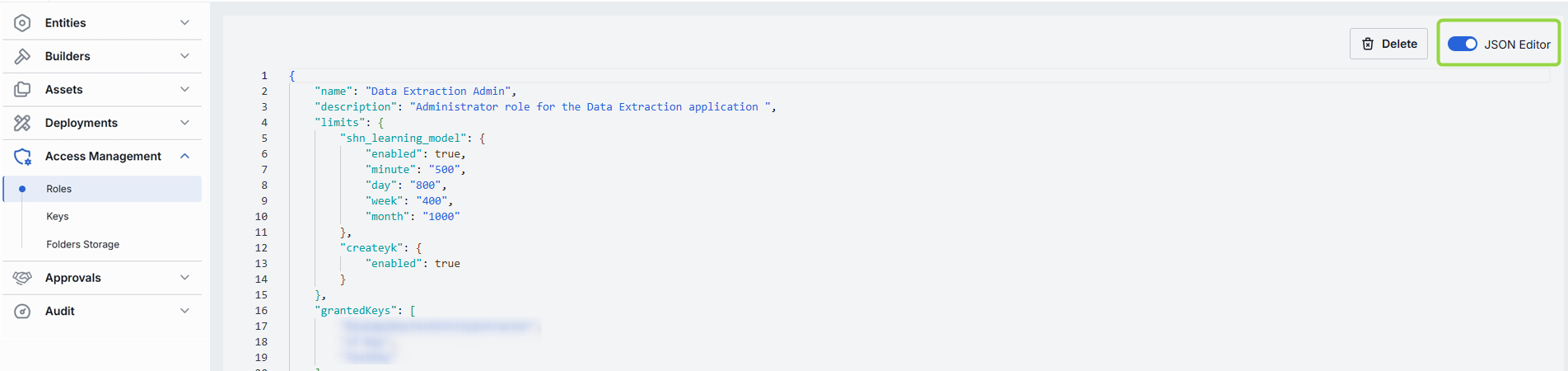Expand the Audit section chevron
Screen dimensions: 1568x371
(x=184, y=311)
